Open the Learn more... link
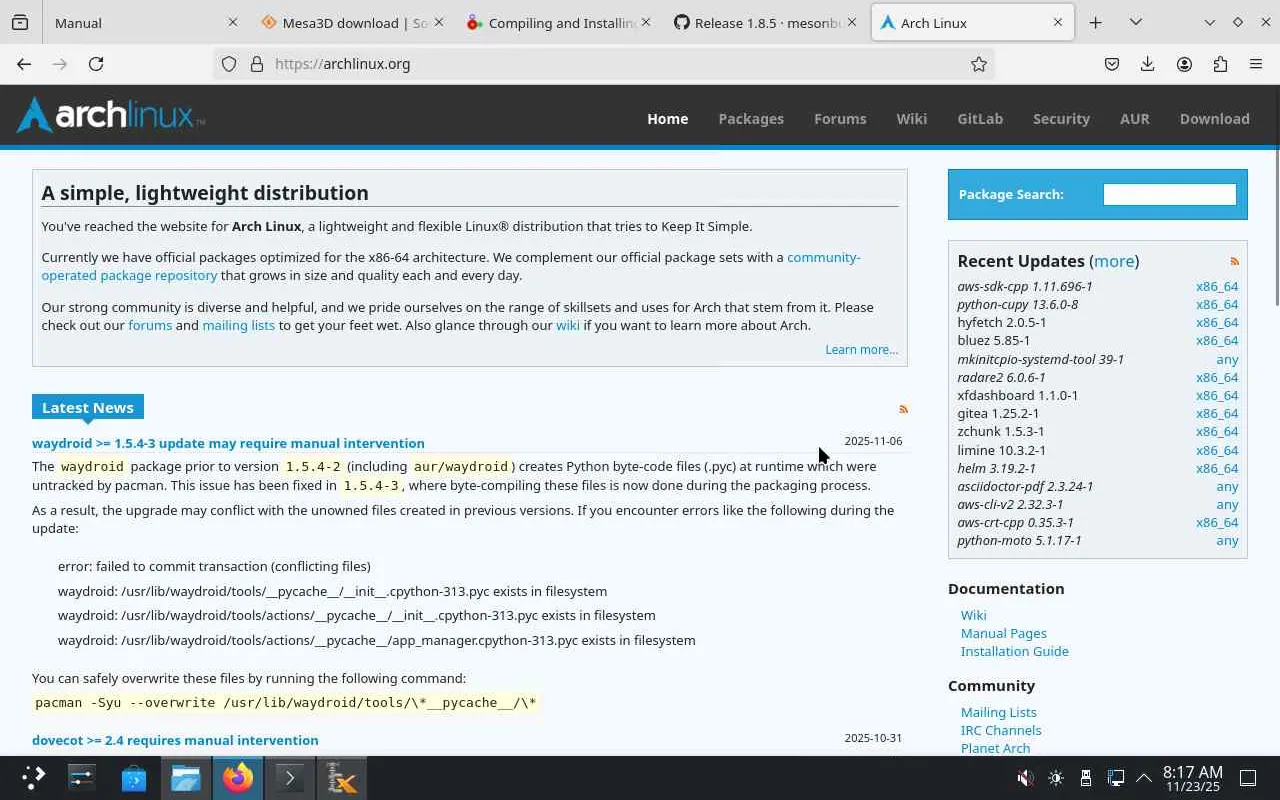1280x800 pixels. 862,349
